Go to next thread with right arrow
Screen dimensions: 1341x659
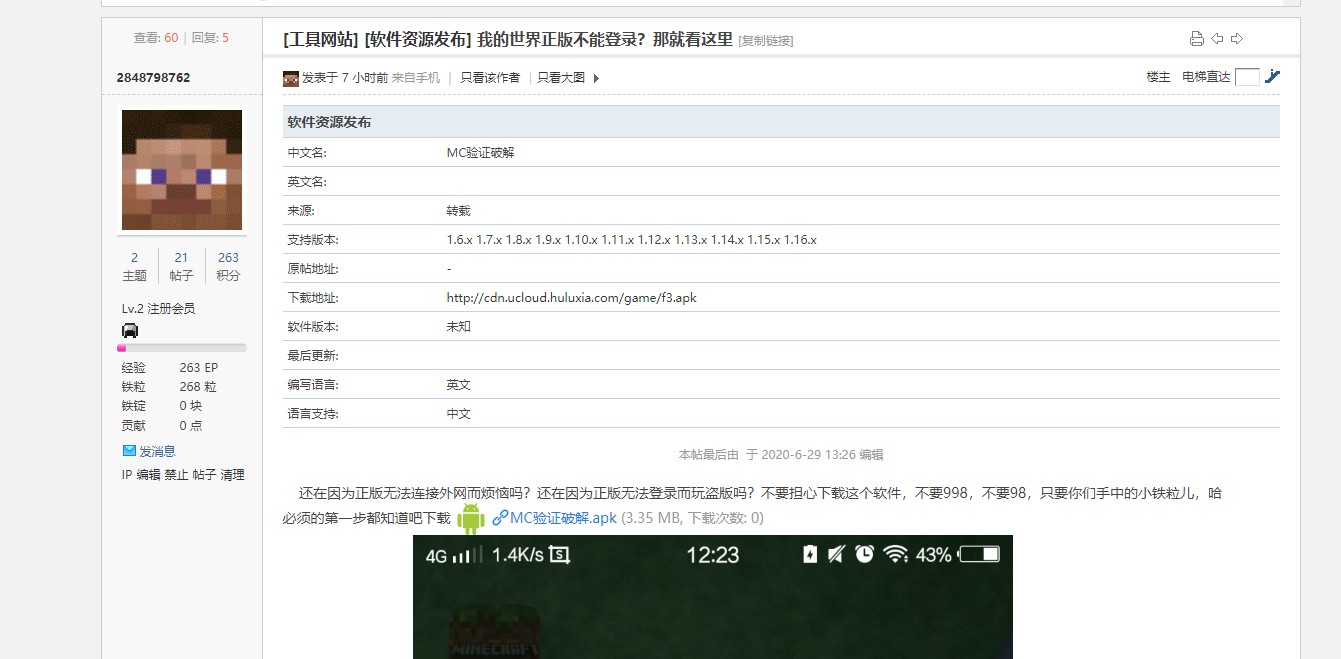coord(1237,39)
